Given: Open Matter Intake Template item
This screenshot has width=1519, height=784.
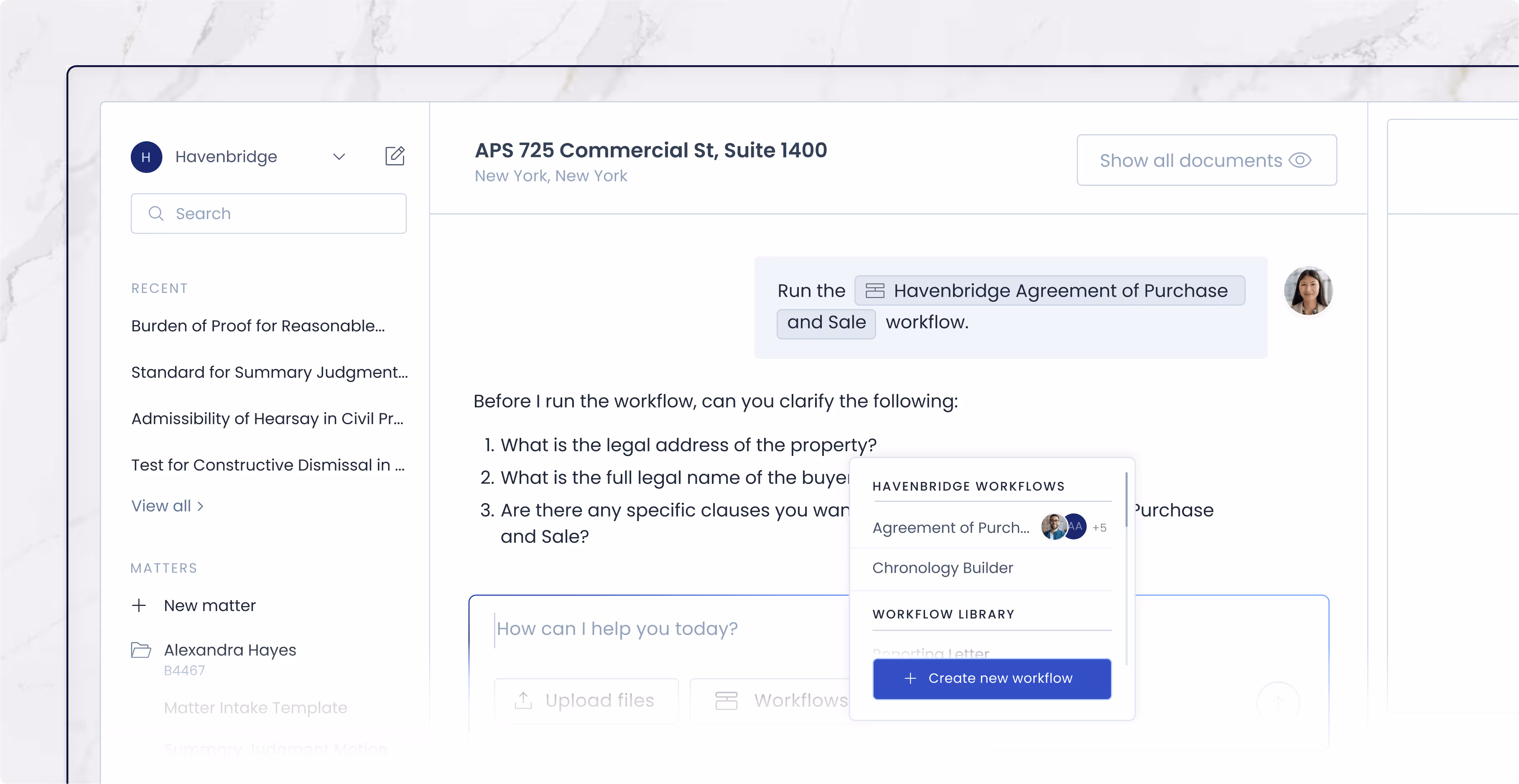Looking at the screenshot, I should pos(255,708).
